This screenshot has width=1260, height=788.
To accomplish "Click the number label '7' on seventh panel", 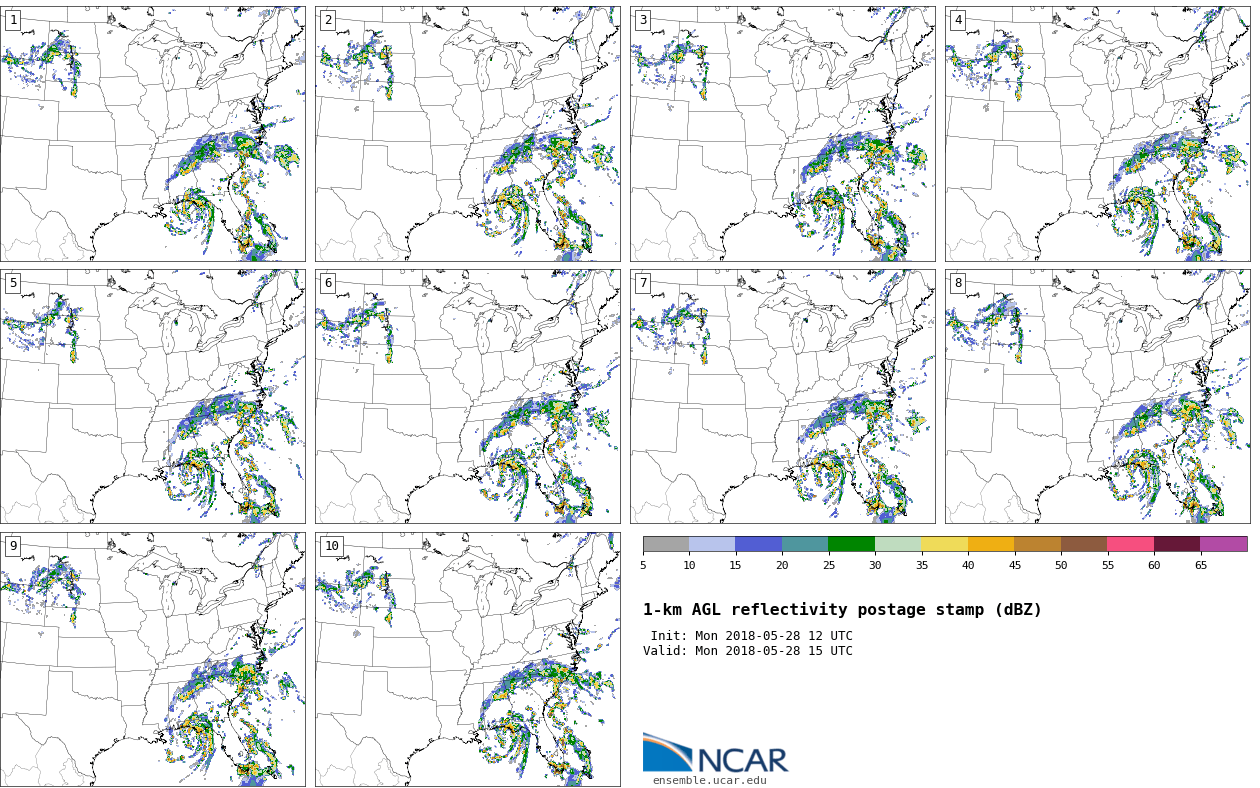I will (x=643, y=283).
